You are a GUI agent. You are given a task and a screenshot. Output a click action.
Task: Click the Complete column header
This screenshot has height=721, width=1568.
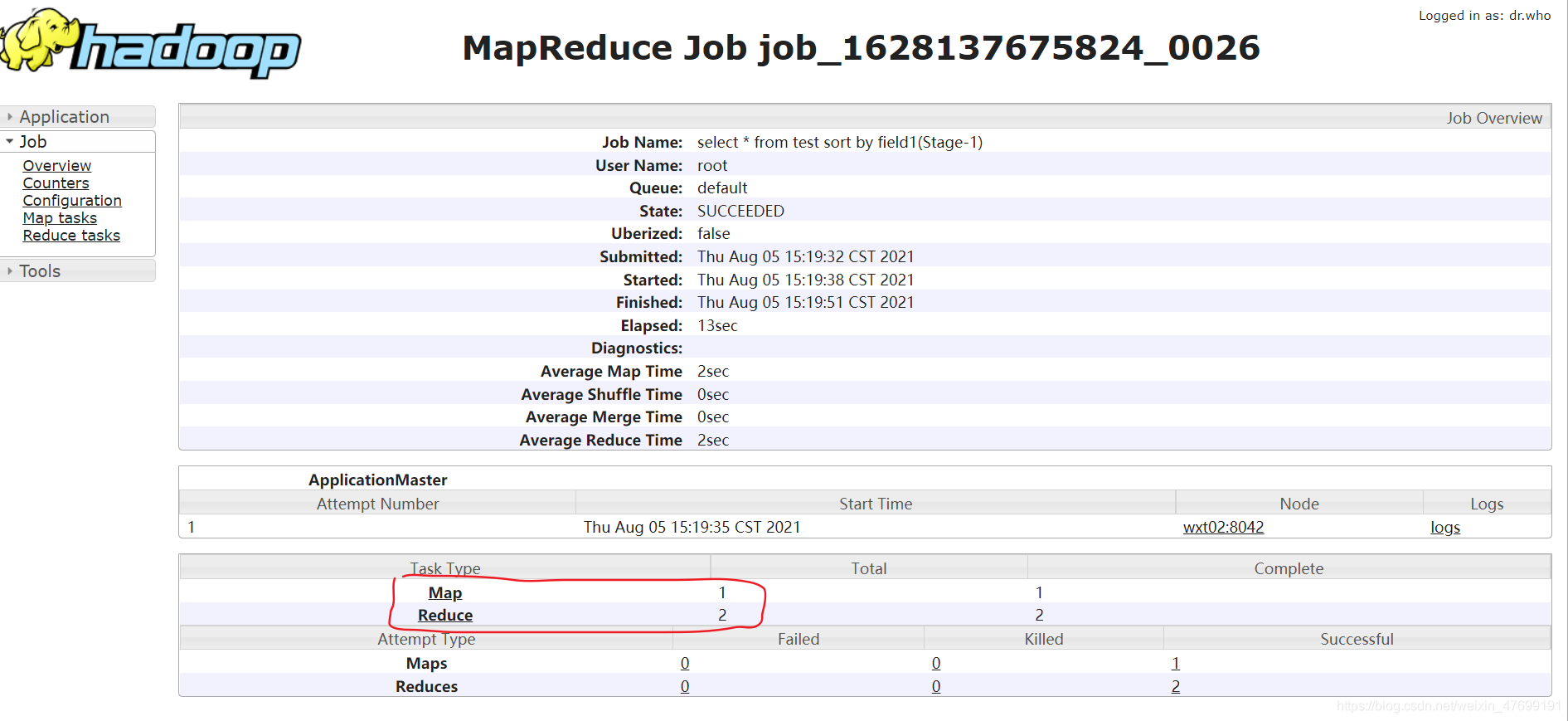click(1289, 568)
